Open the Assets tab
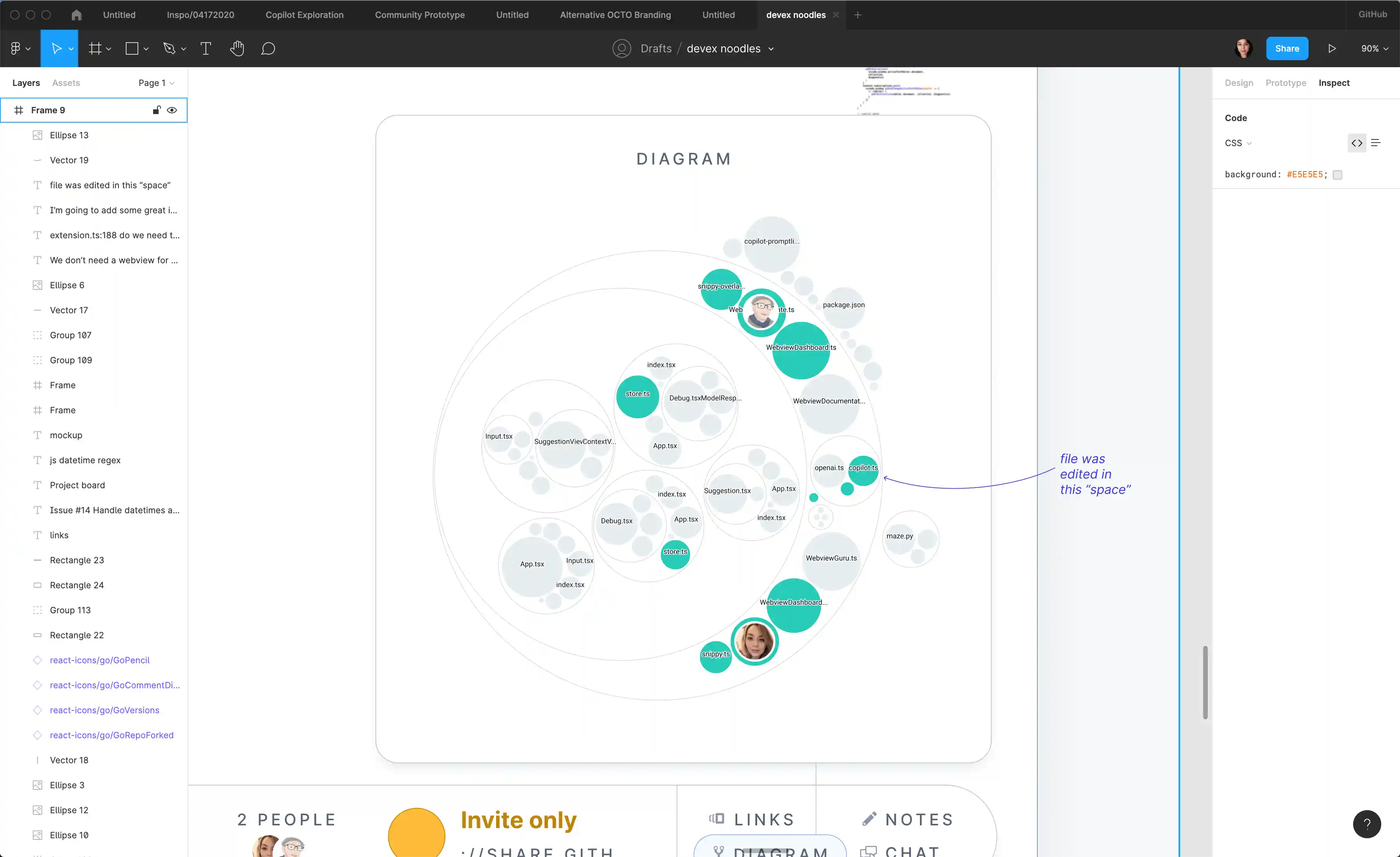The height and width of the screenshot is (857, 1400). click(66, 83)
